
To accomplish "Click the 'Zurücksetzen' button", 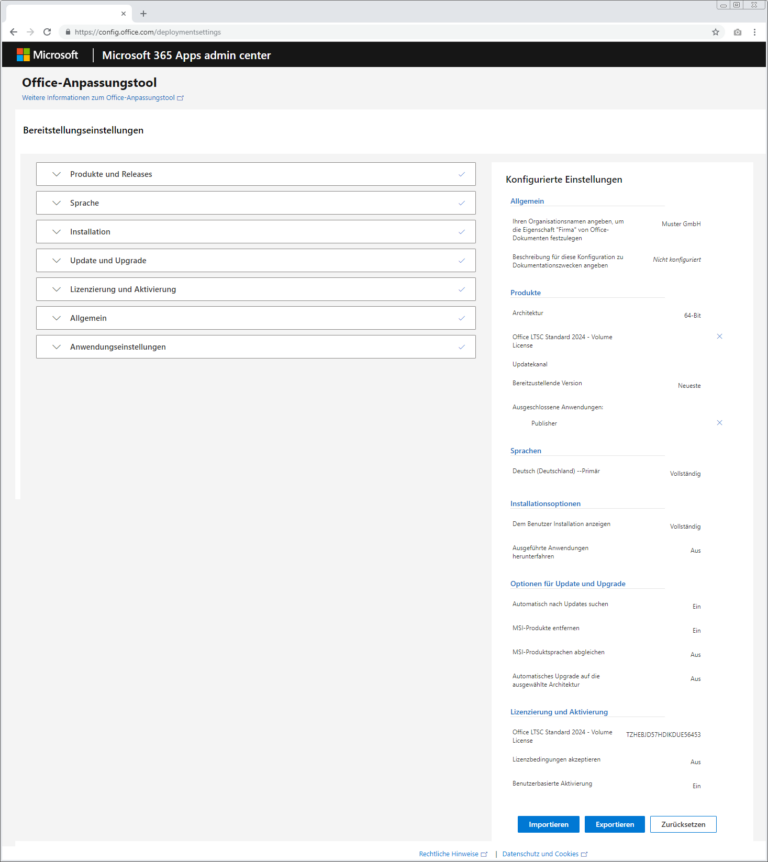I will (x=685, y=824).
